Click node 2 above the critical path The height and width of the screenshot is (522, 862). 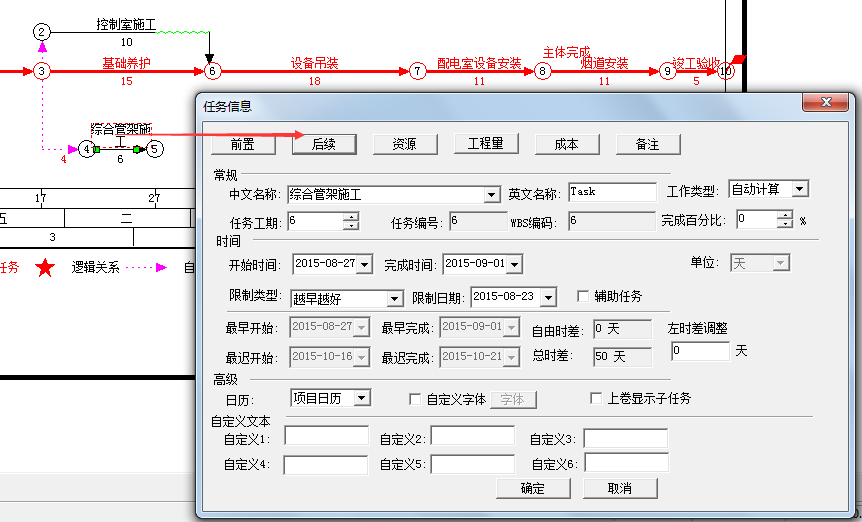[x=41, y=32]
